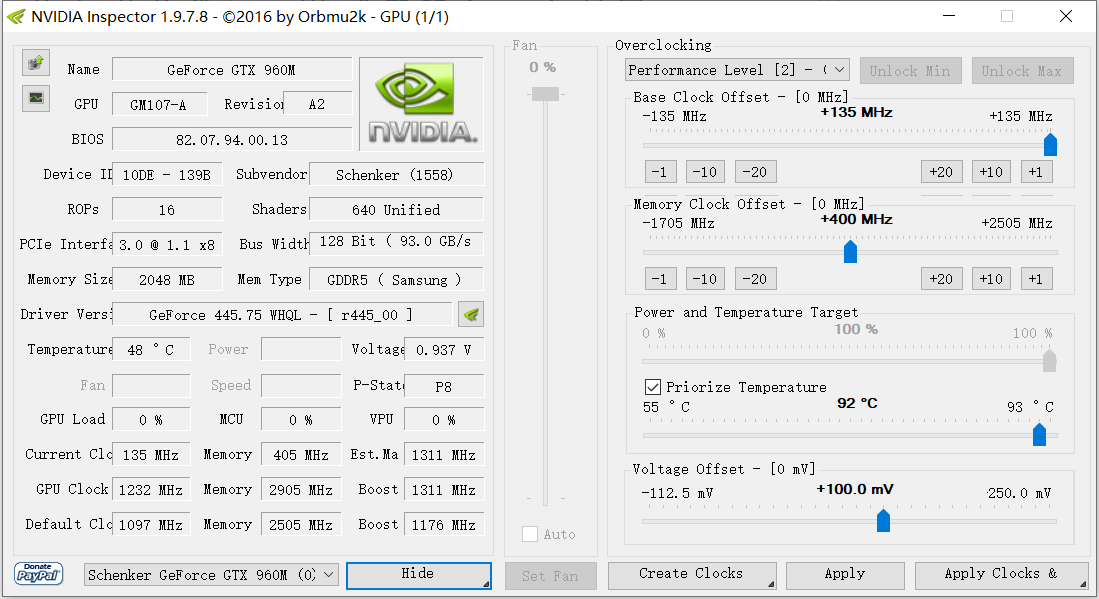Click Memory Clock Offset -10 button
Viewport: 1099px width, 599px height.
(705, 279)
